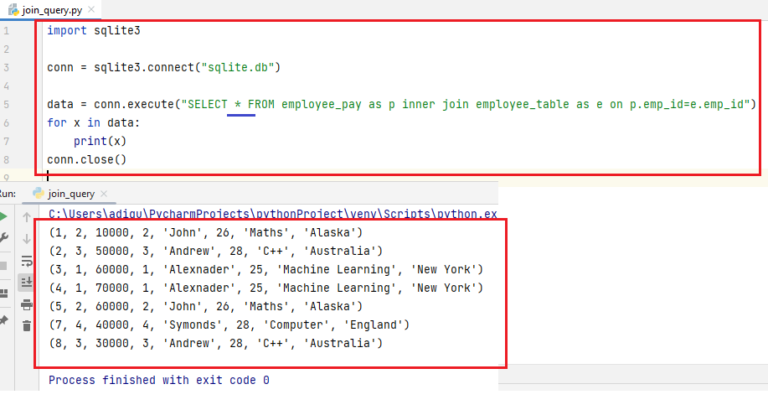The height and width of the screenshot is (405, 768).
Task: Select the join_query.py editor tab
Action: [x=51, y=10]
